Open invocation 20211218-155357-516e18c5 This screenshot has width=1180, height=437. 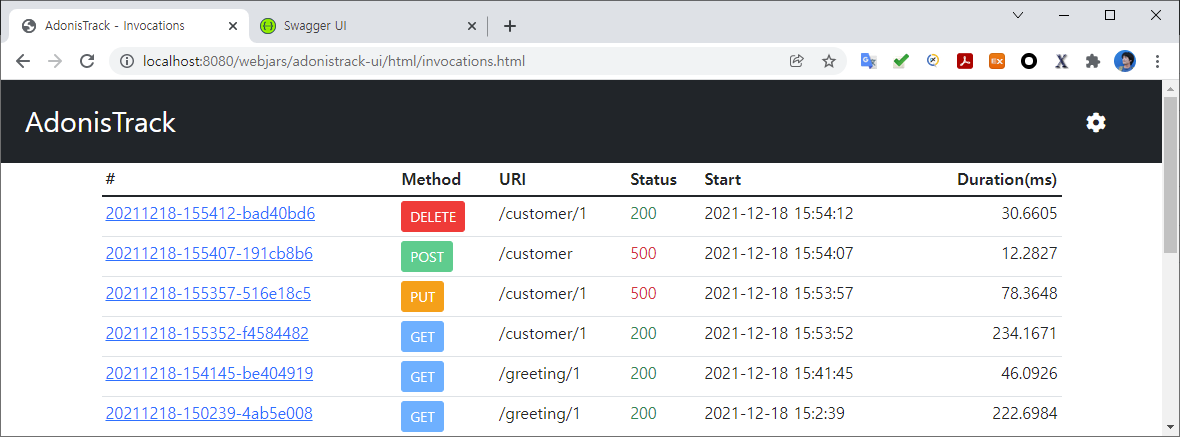pyautogui.click(x=208, y=293)
